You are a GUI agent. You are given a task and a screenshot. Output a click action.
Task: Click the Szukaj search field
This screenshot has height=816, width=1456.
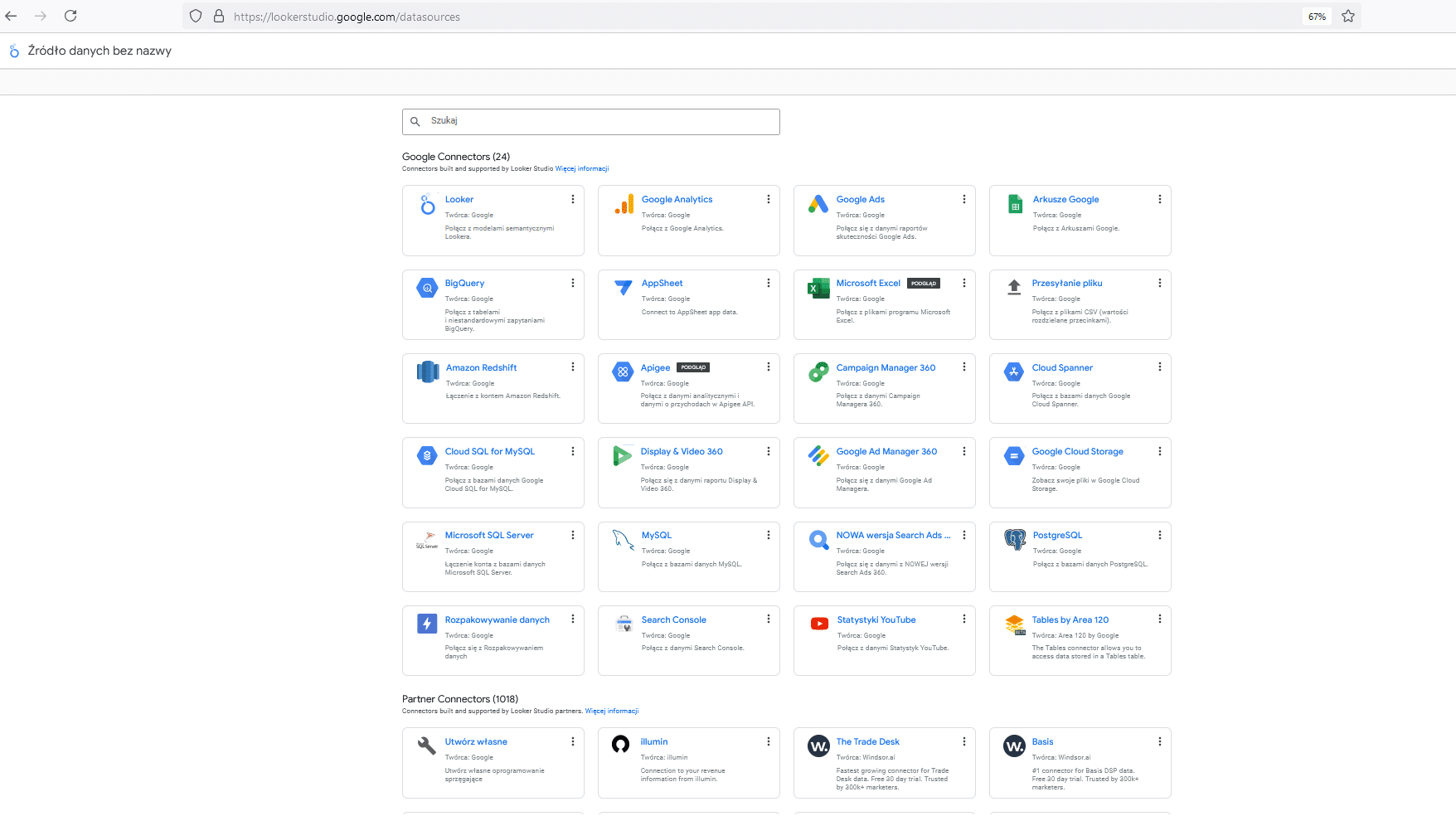point(591,121)
